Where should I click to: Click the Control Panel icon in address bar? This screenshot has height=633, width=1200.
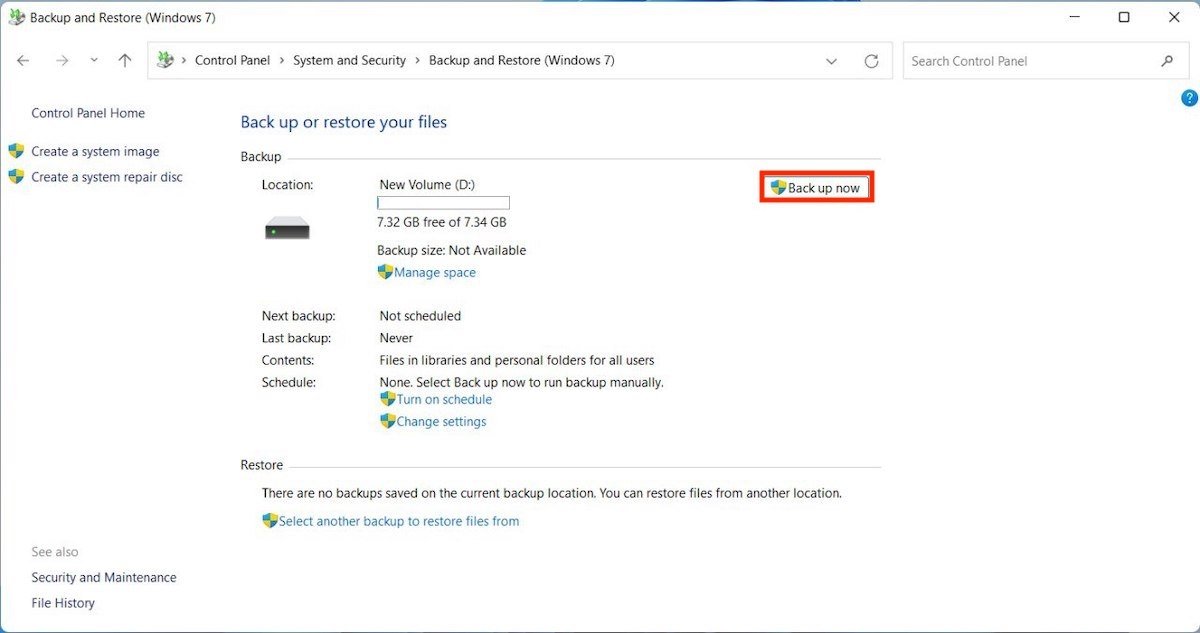click(165, 60)
